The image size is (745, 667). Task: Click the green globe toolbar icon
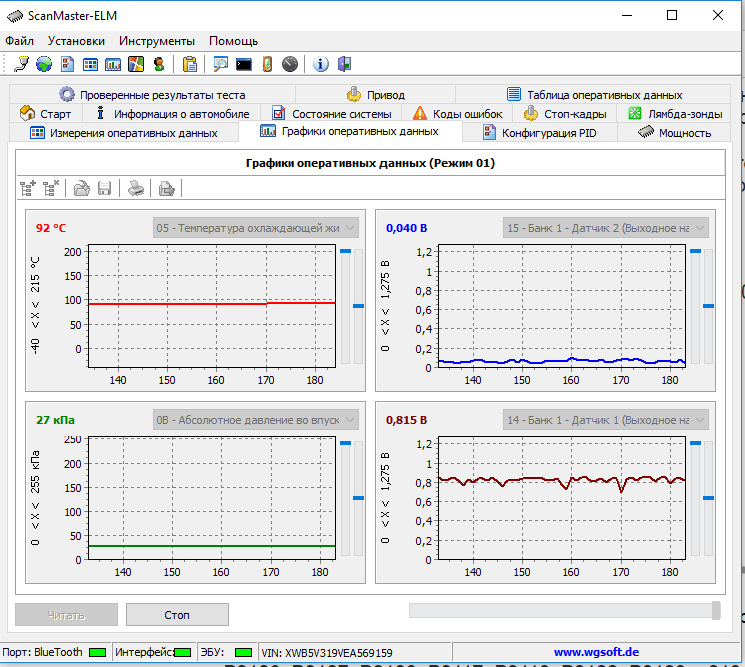tap(44, 64)
